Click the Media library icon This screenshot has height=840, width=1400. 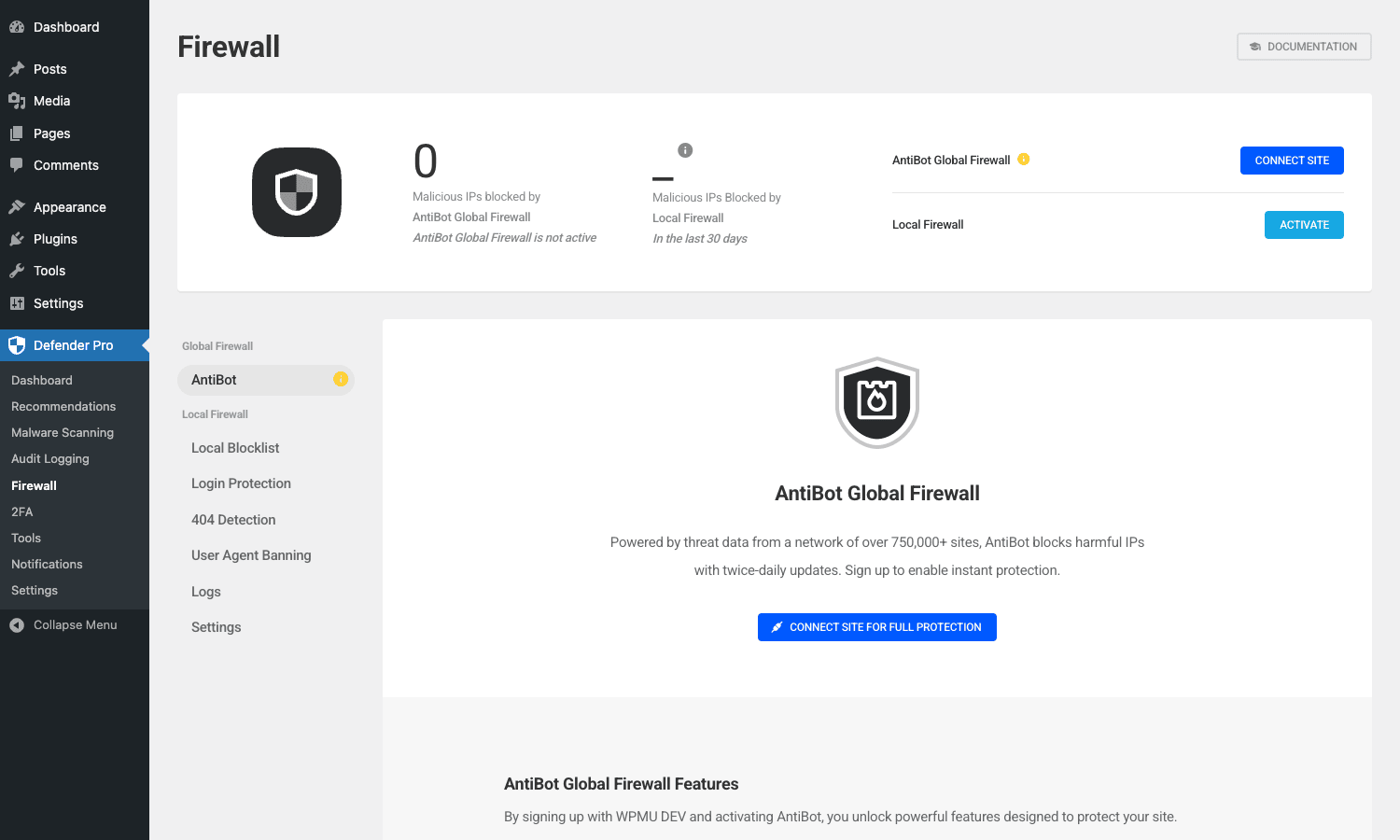17,101
